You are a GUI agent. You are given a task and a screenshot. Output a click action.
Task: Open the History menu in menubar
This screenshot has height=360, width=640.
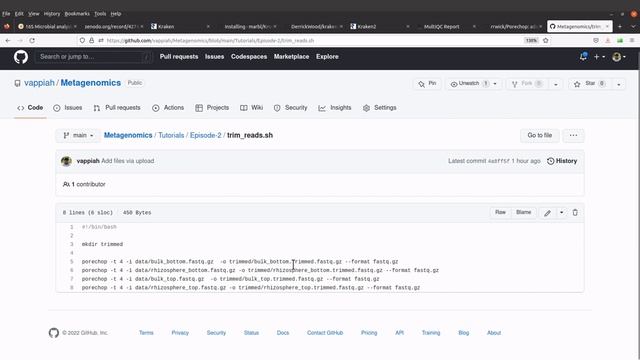coord(52,13)
